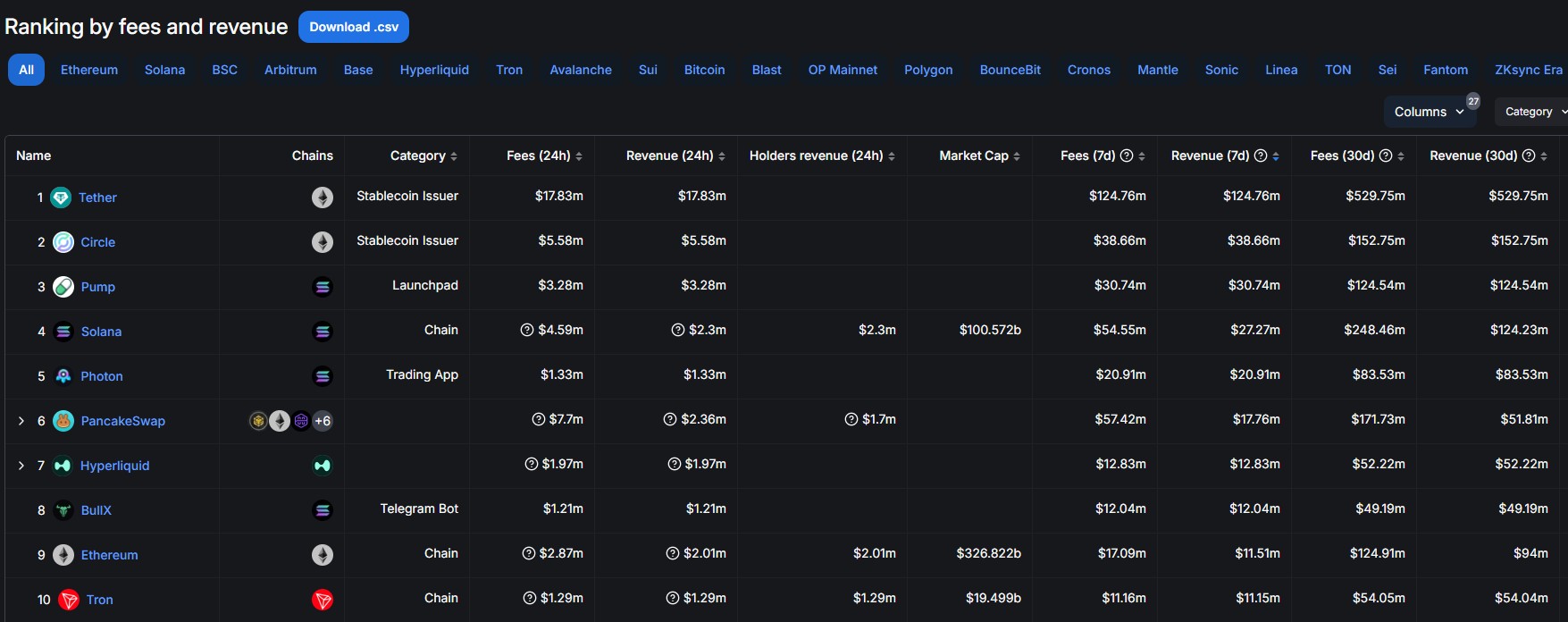Expand the Hyperliquid row chevron

click(21, 466)
